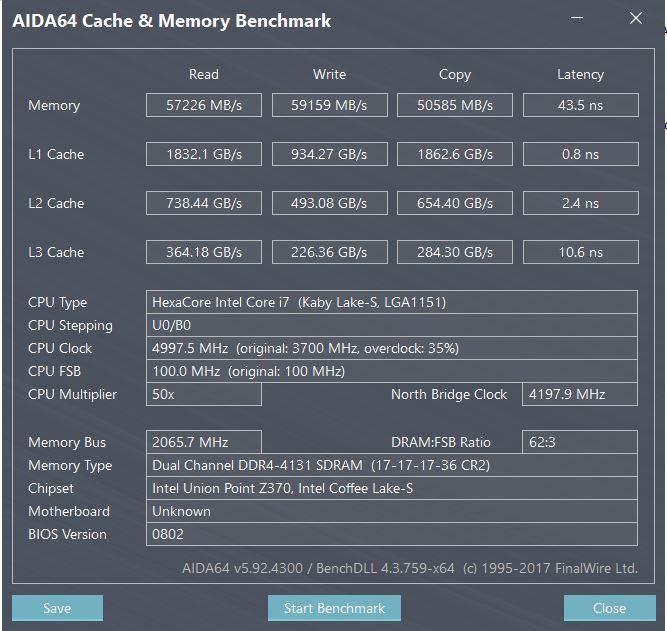The width and height of the screenshot is (667, 631).
Task: Select L2 Cache Read 738.44 GB/s
Action: coord(204,203)
